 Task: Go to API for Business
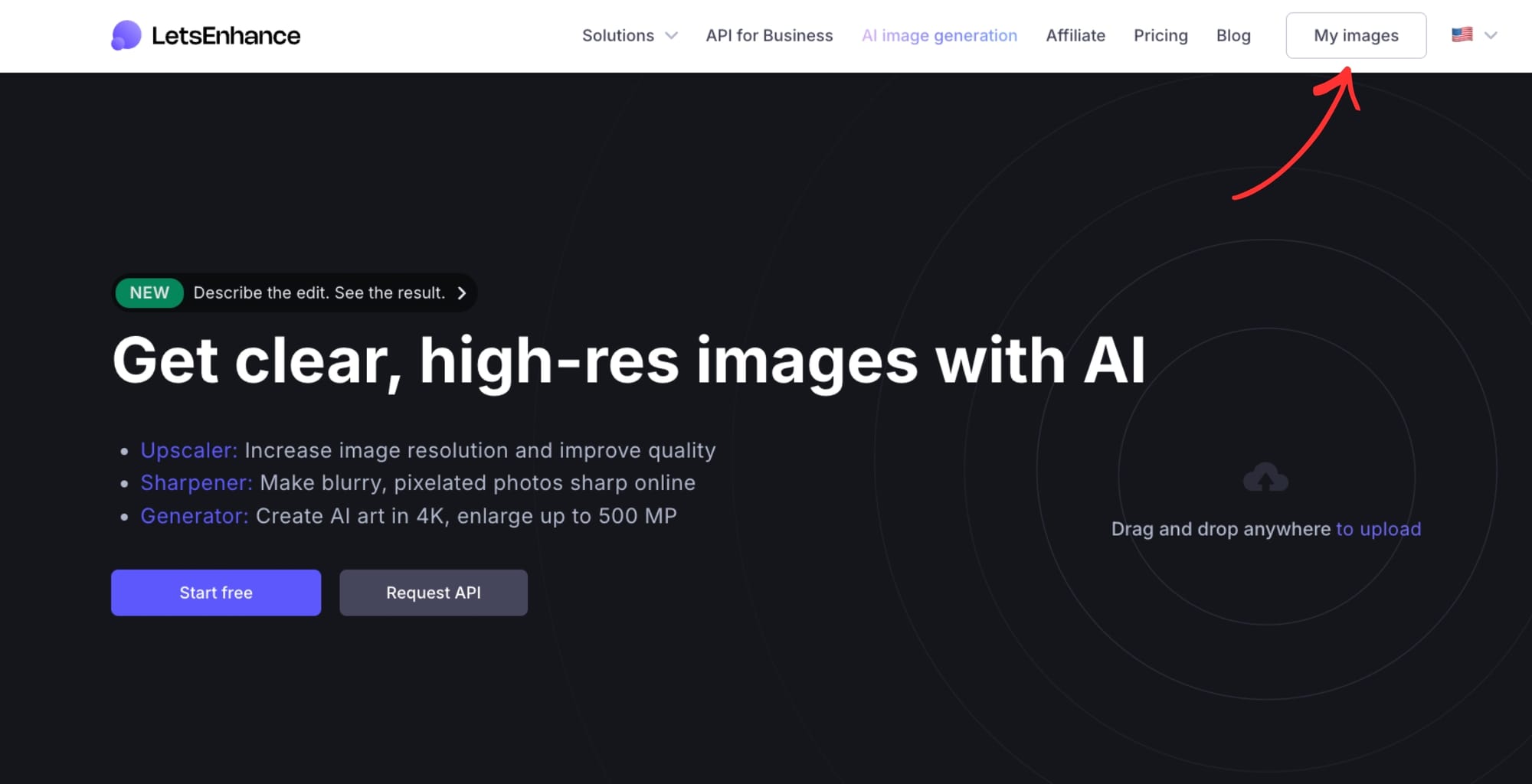770,35
